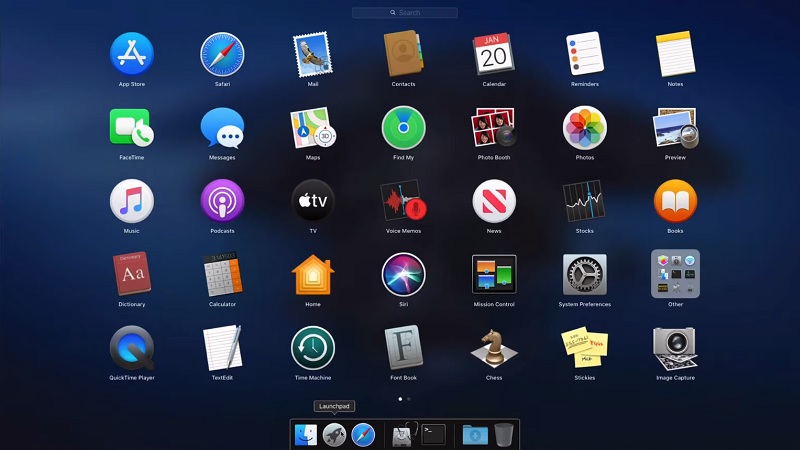Launch QuickTime Player
The height and width of the screenshot is (450, 800).
tap(132, 348)
